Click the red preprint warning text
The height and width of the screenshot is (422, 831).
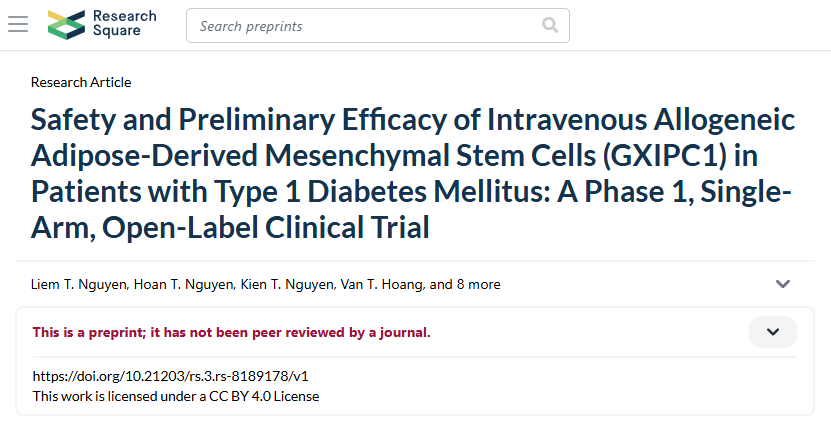pyautogui.click(x=232, y=332)
